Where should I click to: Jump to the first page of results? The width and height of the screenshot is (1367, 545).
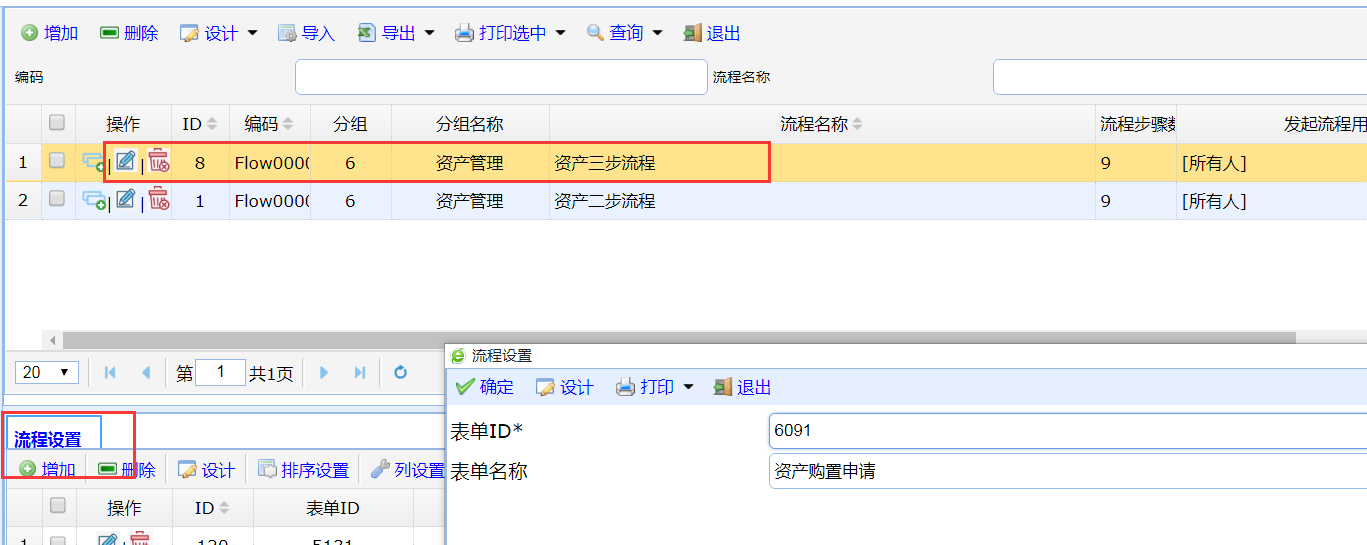(110, 373)
